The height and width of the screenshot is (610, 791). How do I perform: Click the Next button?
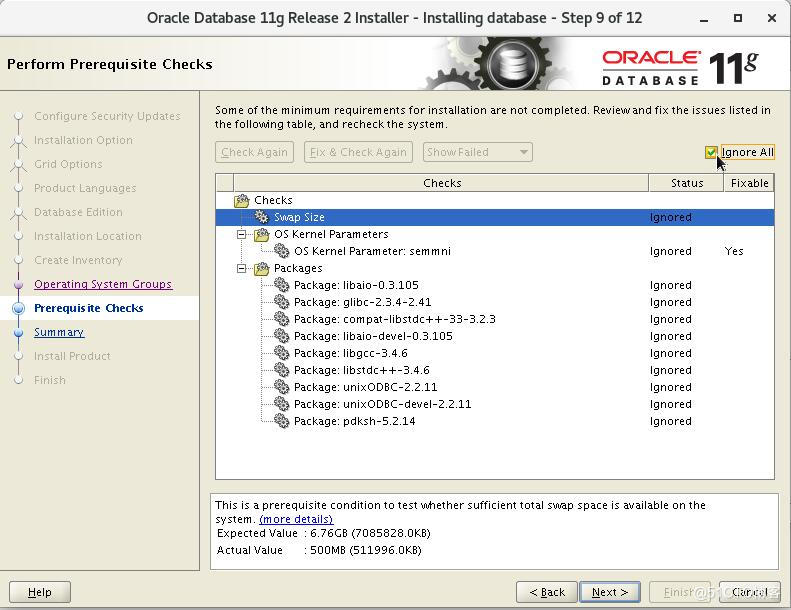[610, 592]
